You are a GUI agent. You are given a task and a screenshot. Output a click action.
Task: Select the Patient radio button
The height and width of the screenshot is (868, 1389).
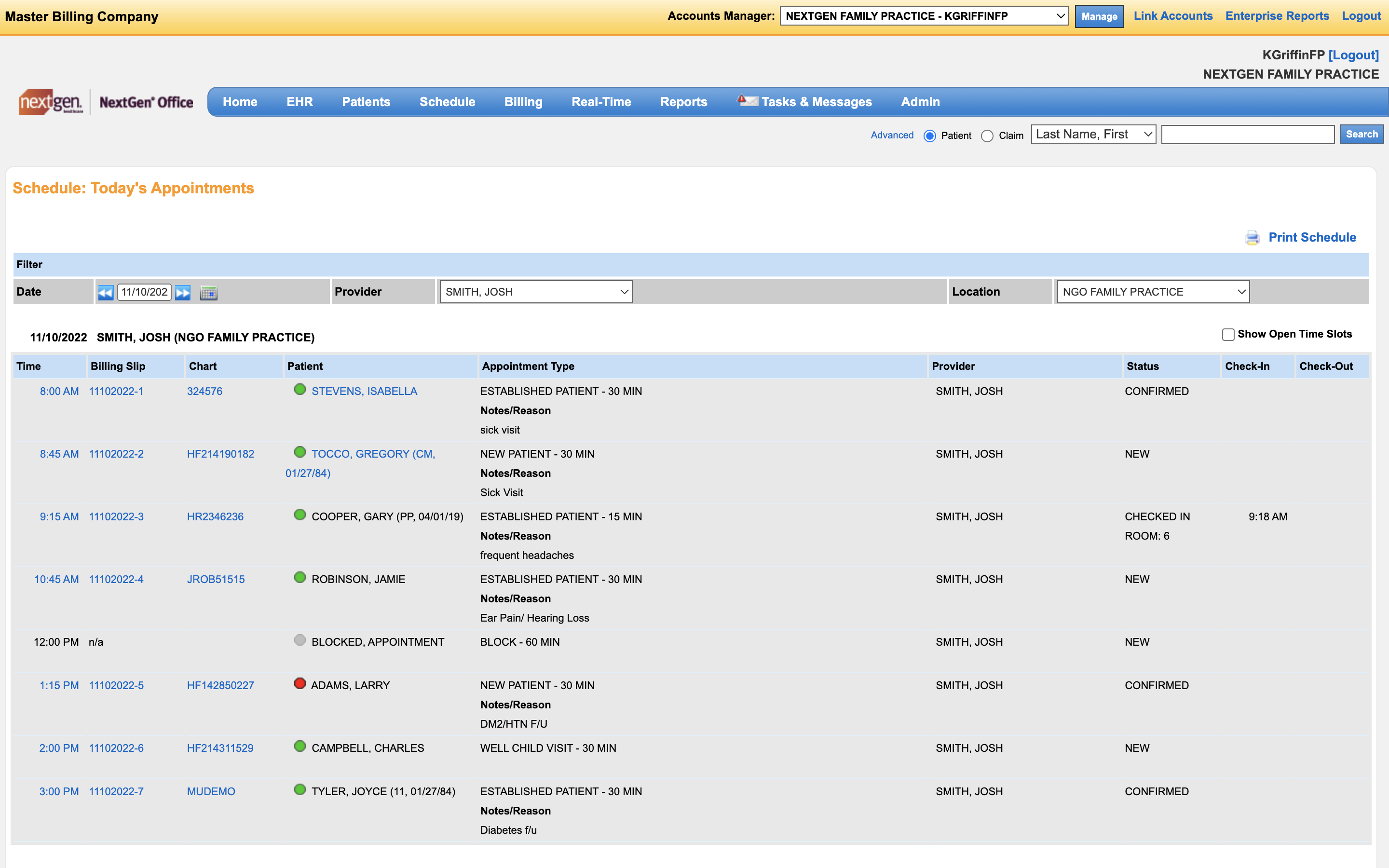(x=930, y=136)
